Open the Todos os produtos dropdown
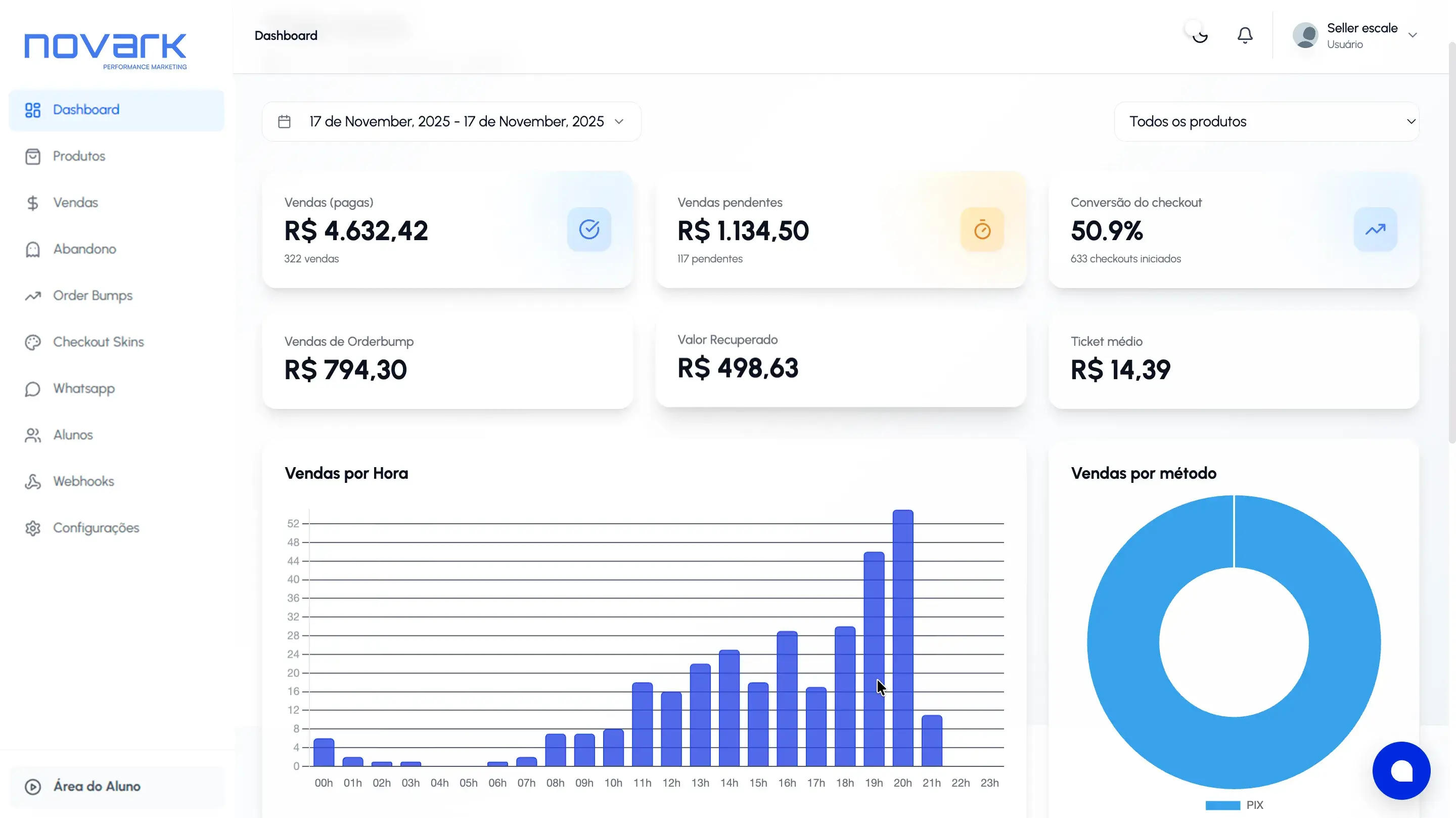The height and width of the screenshot is (818, 1456). point(1266,121)
